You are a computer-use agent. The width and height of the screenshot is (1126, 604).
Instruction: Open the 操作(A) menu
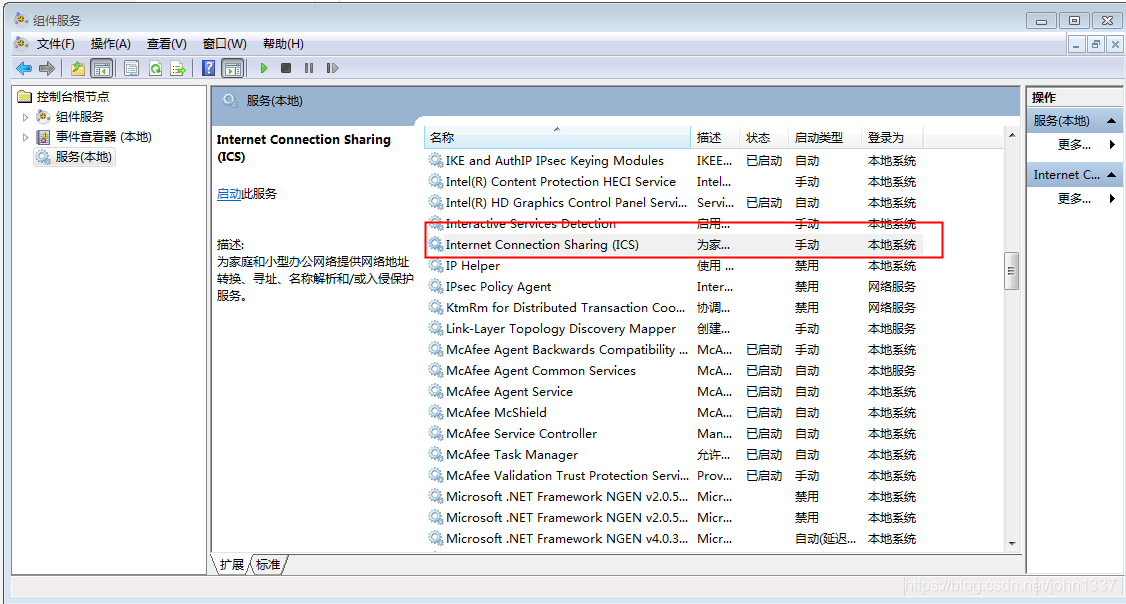pos(110,43)
